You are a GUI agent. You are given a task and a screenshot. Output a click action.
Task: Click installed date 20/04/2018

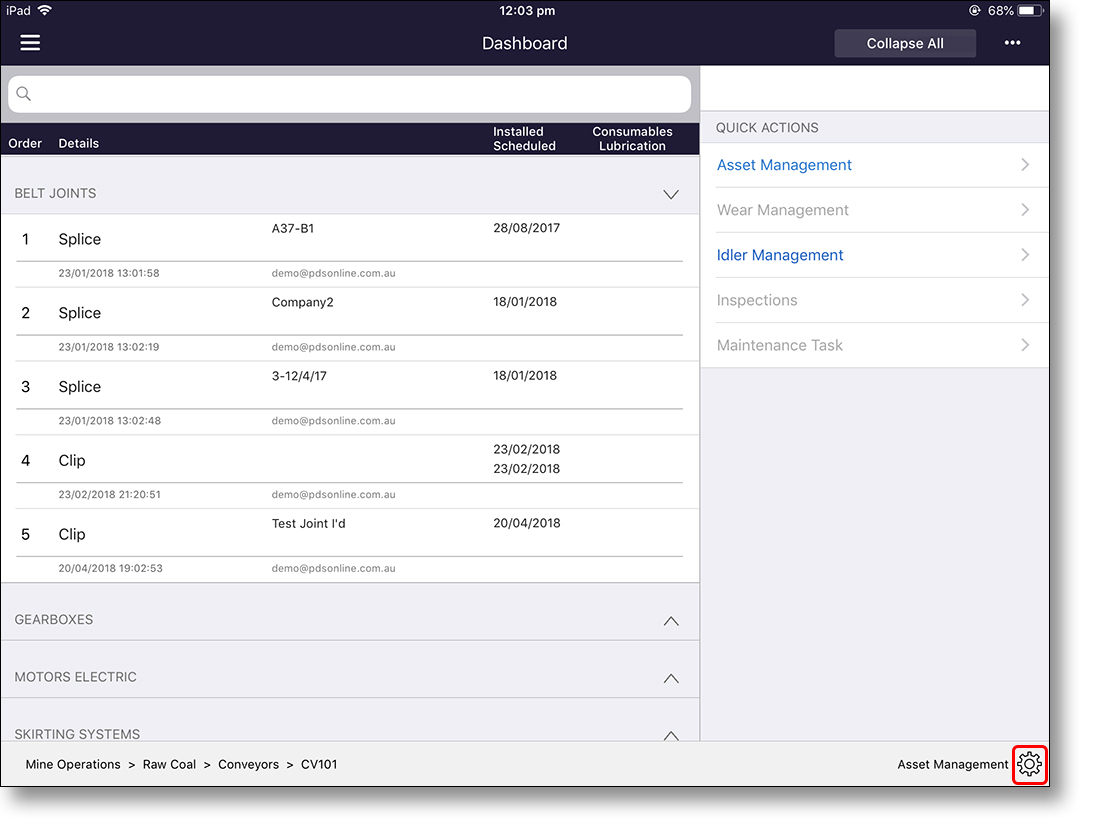tap(526, 523)
